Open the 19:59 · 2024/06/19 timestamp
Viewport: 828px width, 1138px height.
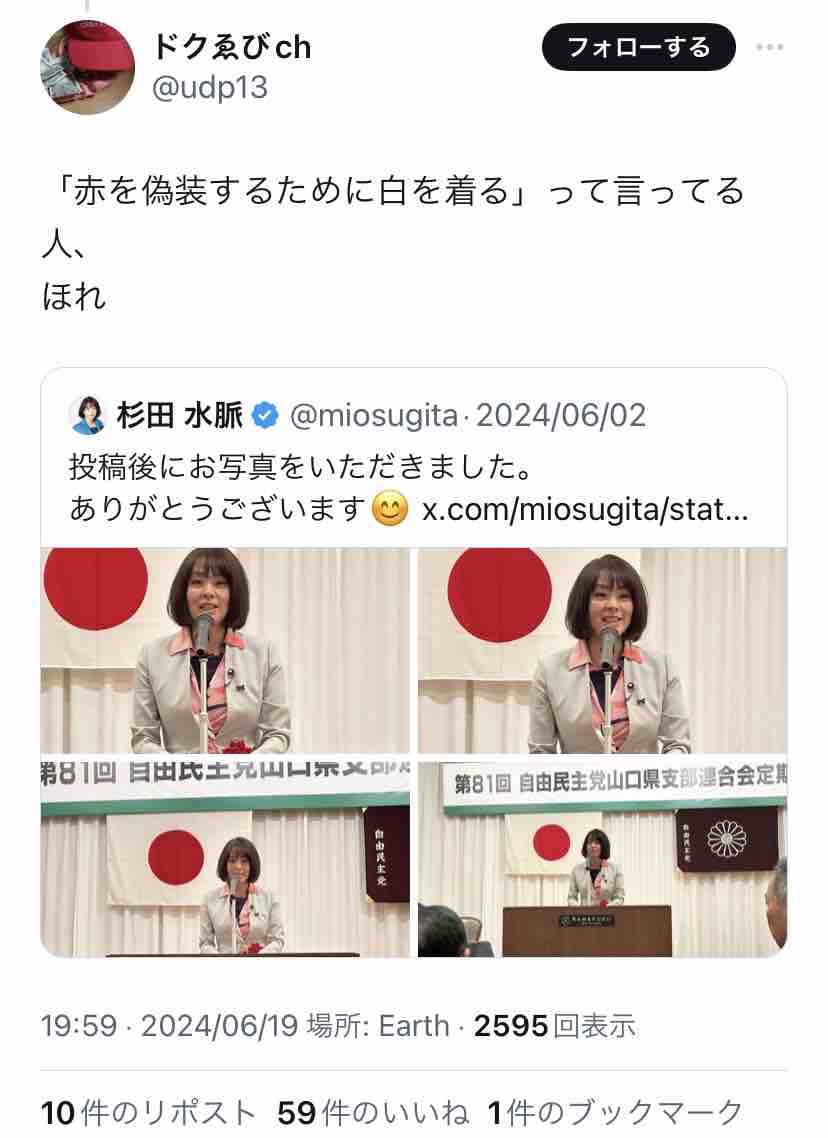169,1026
